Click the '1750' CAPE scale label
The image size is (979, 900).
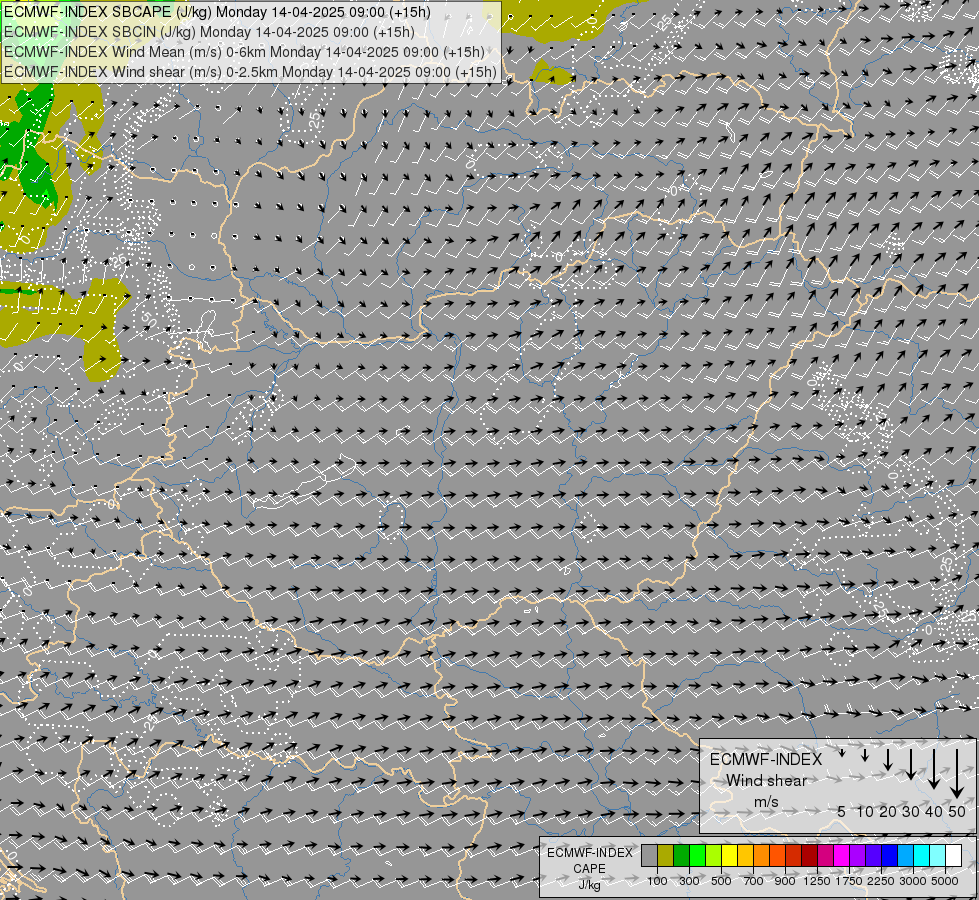click(849, 881)
